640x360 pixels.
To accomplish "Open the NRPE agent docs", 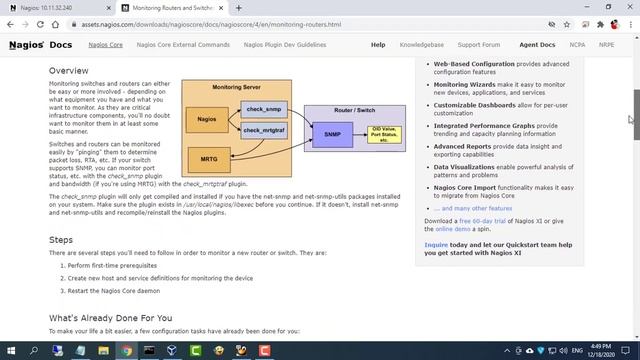I will 607,45.
